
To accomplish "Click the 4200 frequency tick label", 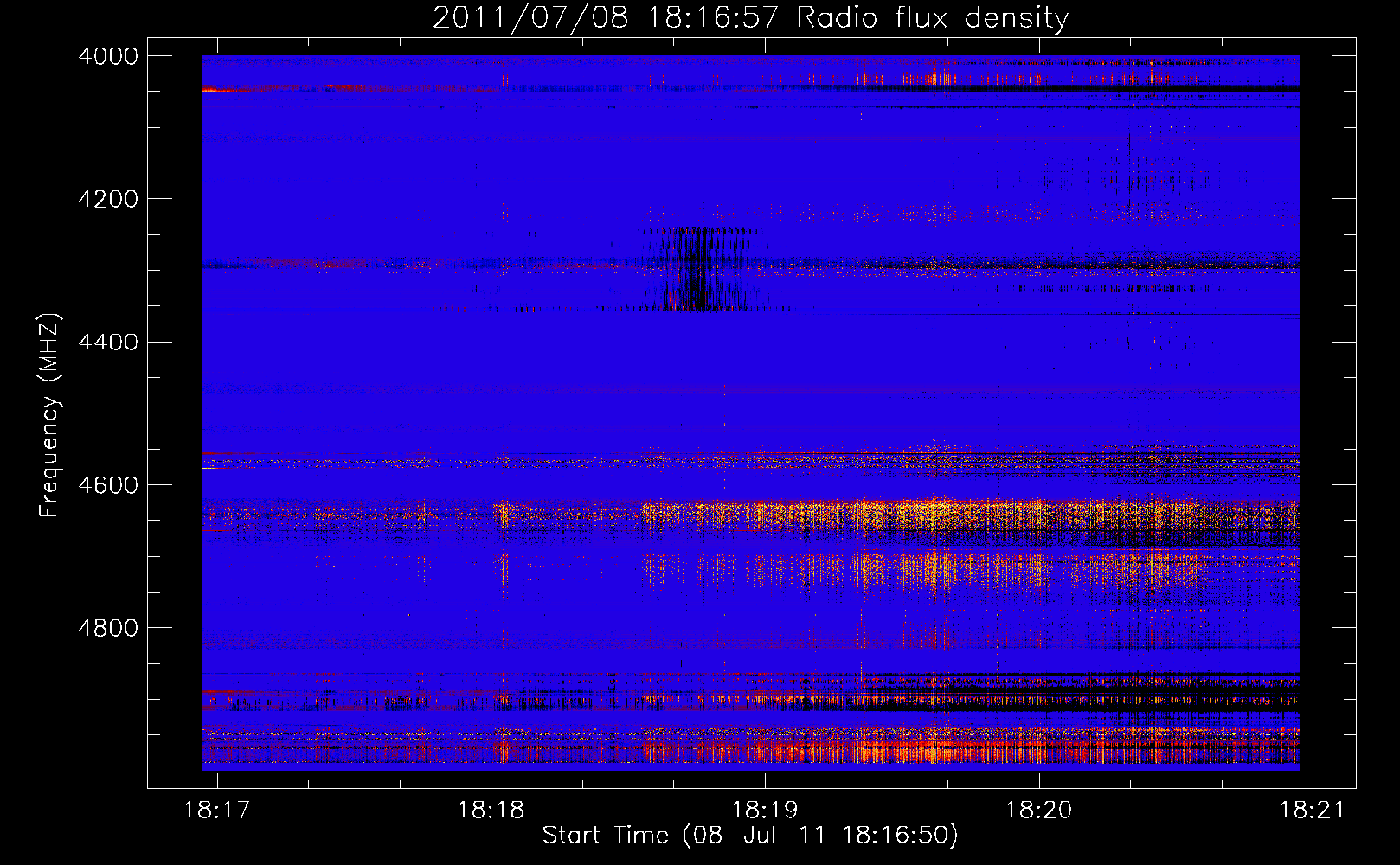I will pyautogui.click(x=108, y=199).
